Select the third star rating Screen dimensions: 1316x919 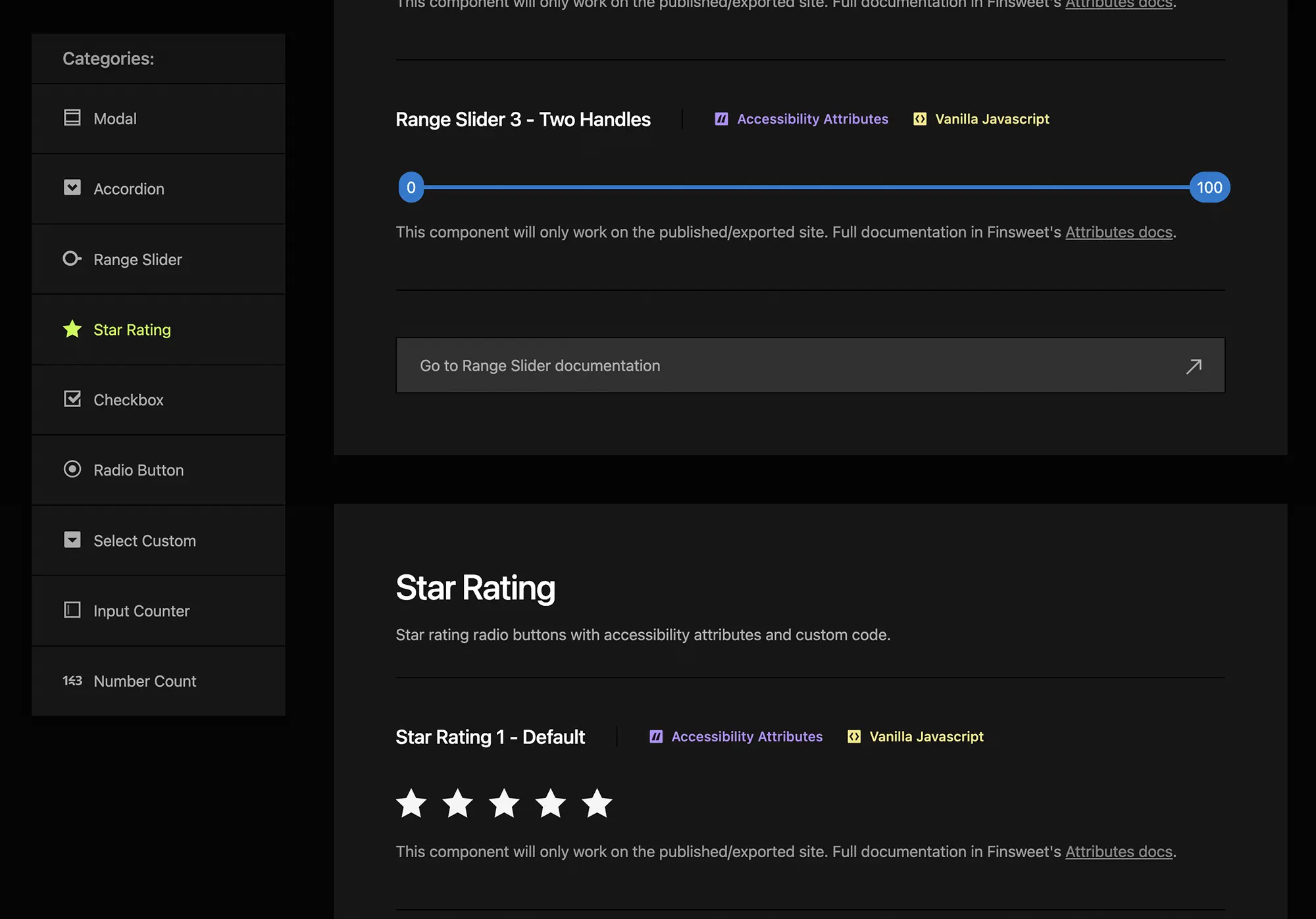(x=504, y=803)
